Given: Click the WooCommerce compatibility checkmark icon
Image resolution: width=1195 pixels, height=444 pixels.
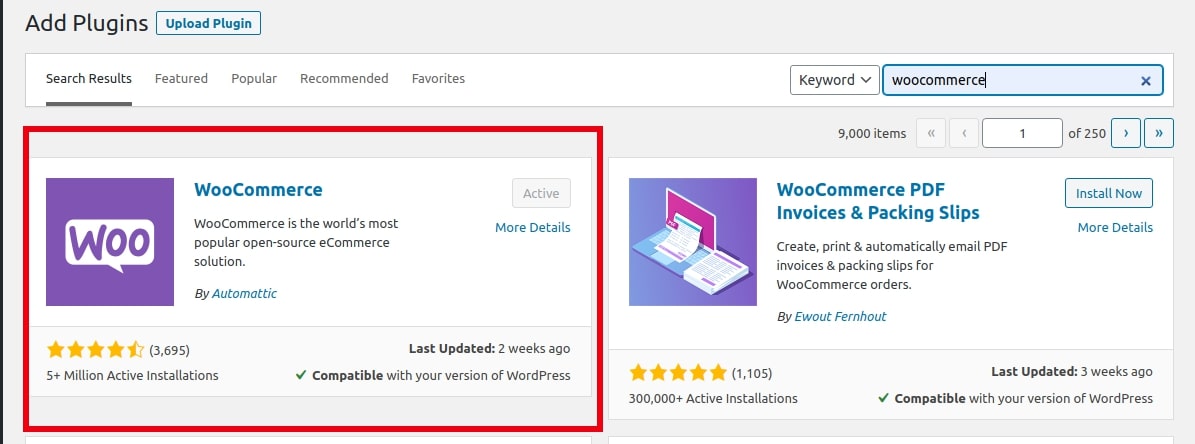Looking at the screenshot, I should pos(301,375).
